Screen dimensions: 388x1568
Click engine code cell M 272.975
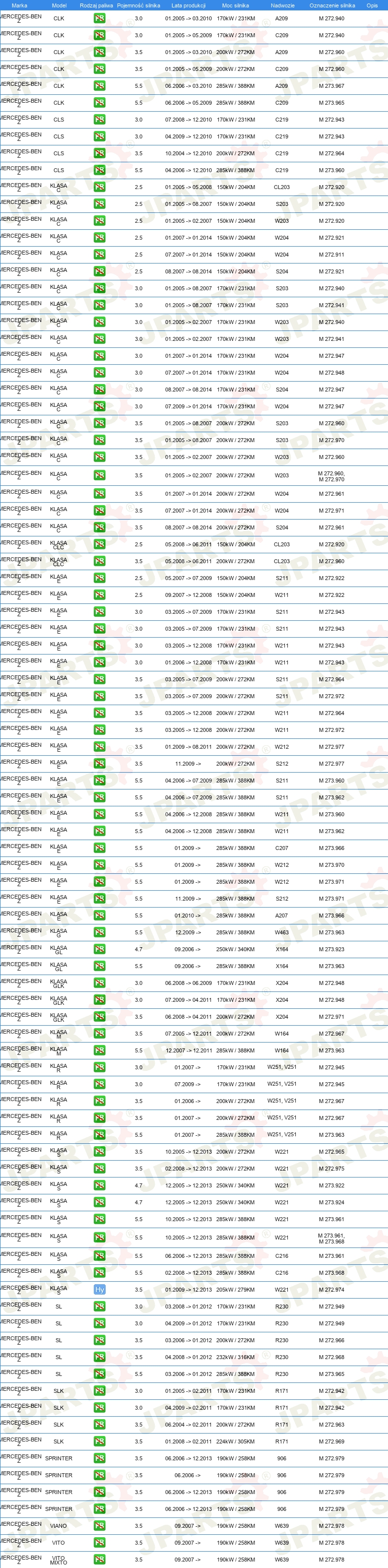coord(331,1169)
